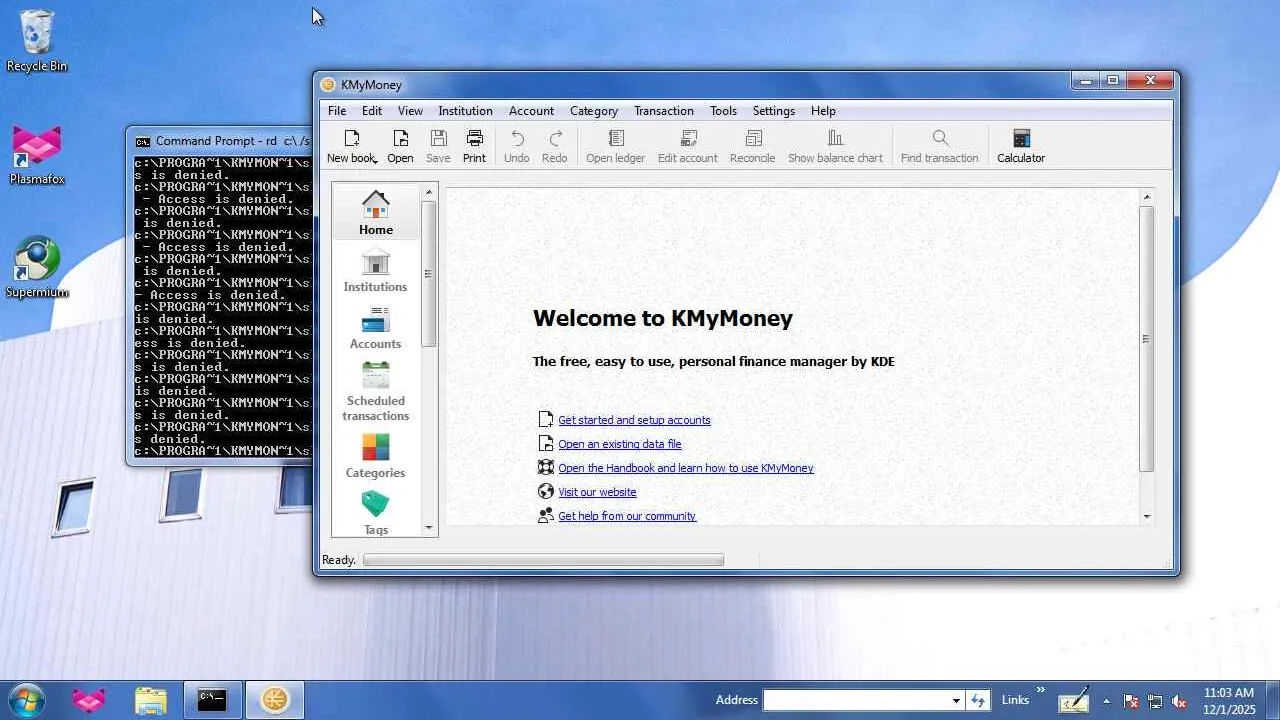Click the Save toolbar icon
The image size is (1280, 720).
click(x=438, y=138)
